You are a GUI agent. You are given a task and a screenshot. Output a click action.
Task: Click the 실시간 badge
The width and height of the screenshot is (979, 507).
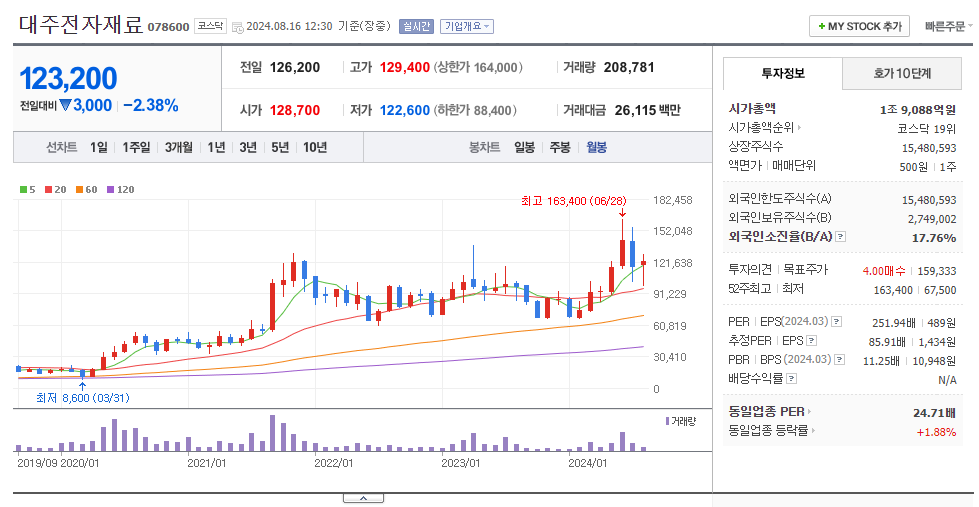point(416,26)
